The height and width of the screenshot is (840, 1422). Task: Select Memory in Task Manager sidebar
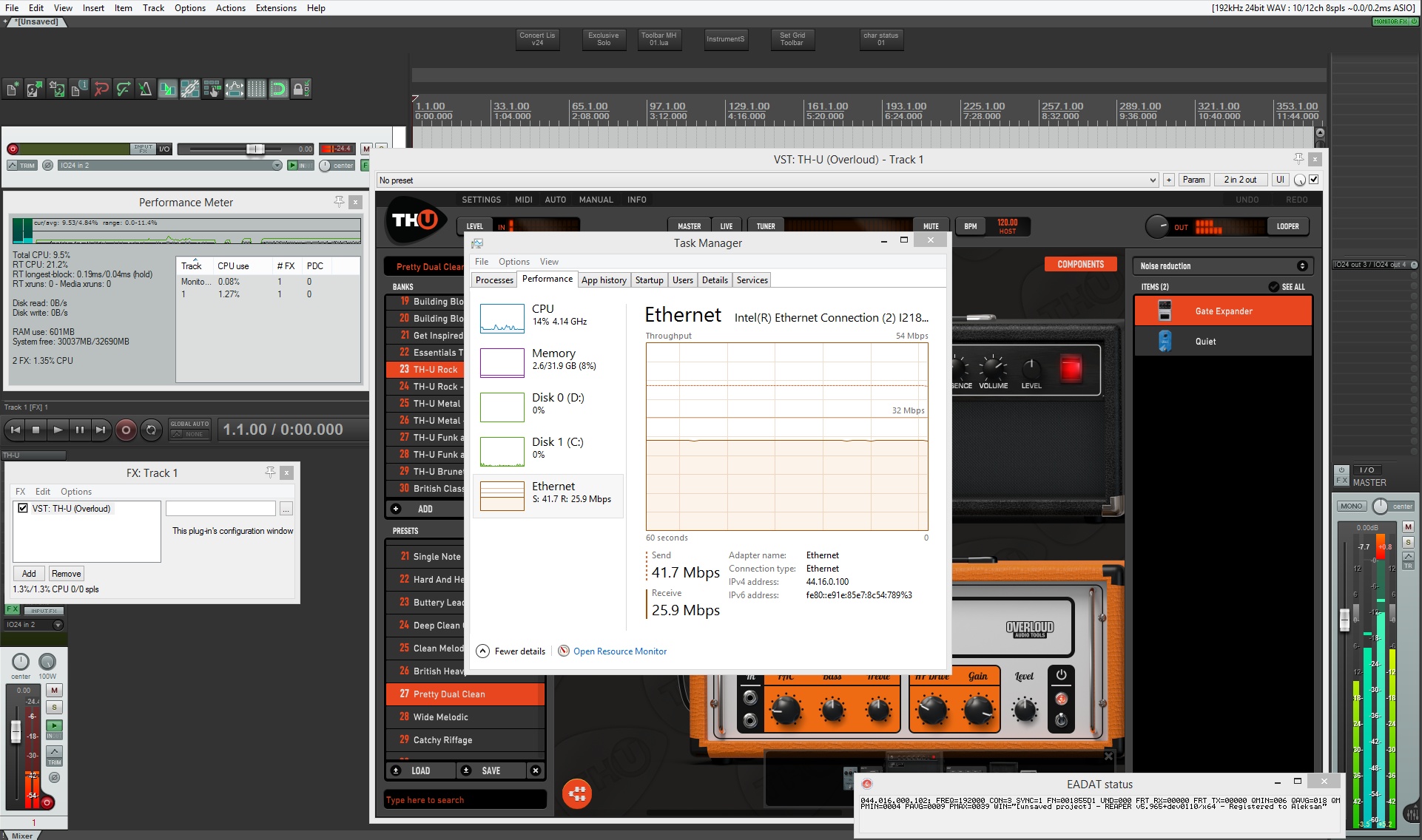548,362
